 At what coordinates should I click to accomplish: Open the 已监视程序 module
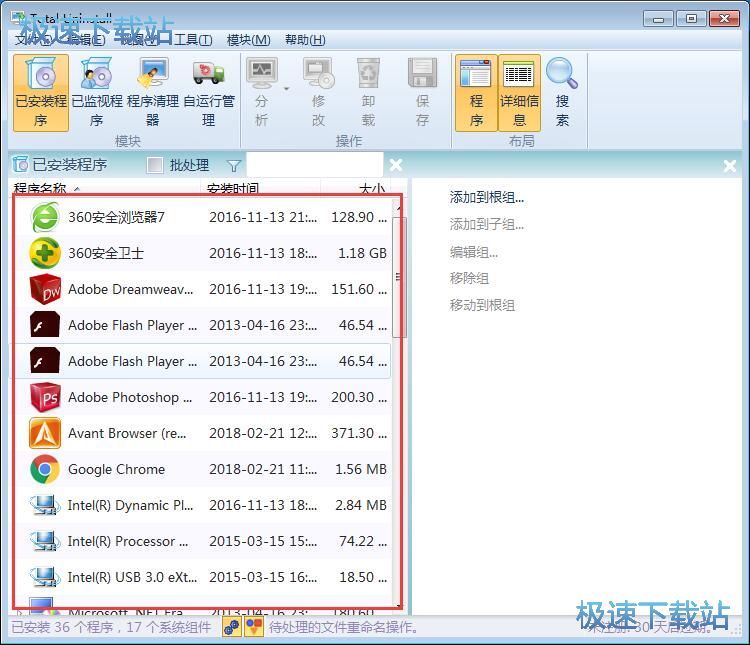click(97, 92)
